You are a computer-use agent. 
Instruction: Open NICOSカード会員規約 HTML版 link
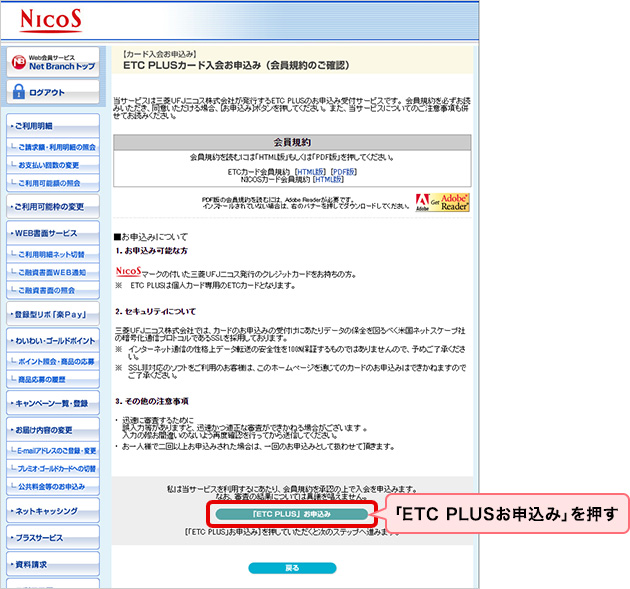pos(328,180)
